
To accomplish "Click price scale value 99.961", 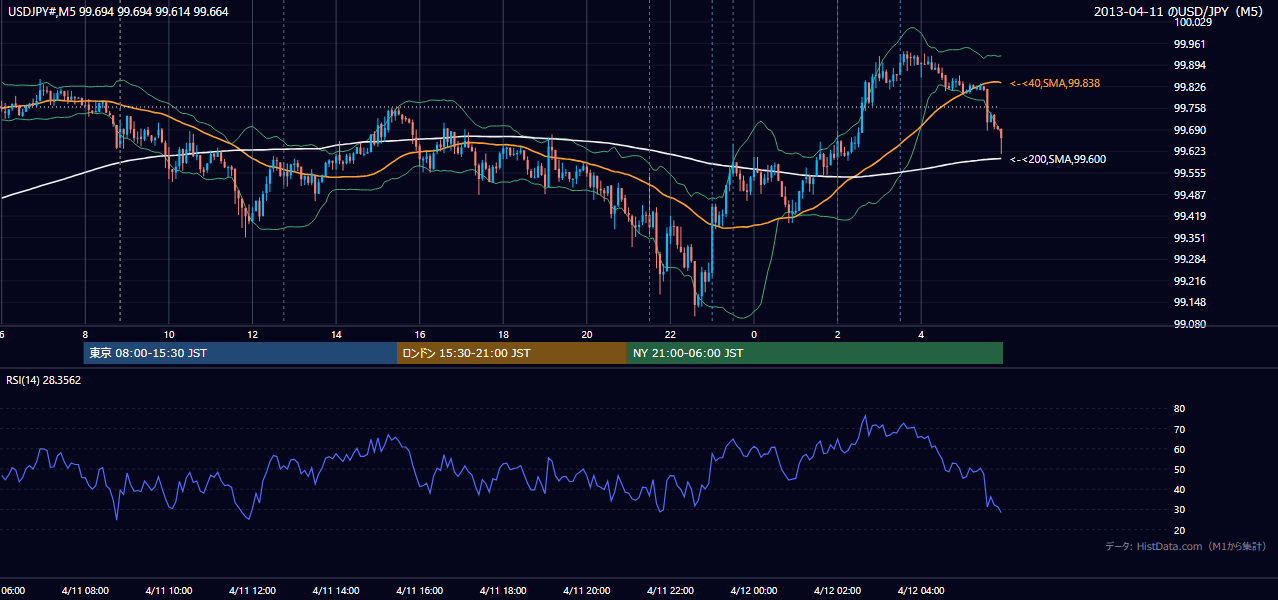I will coord(1189,44).
